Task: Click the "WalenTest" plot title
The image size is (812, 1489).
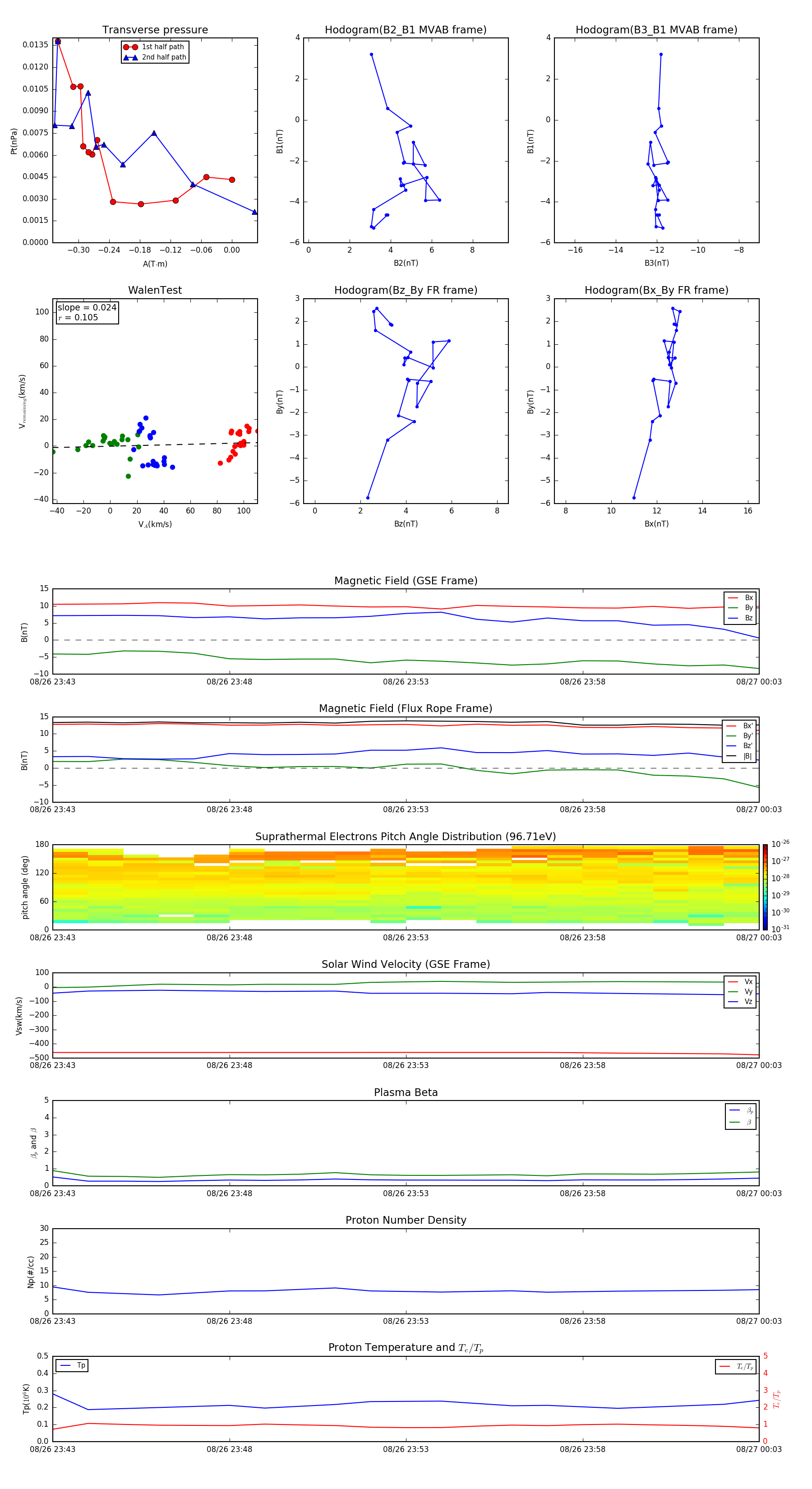Action: click(x=155, y=290)
